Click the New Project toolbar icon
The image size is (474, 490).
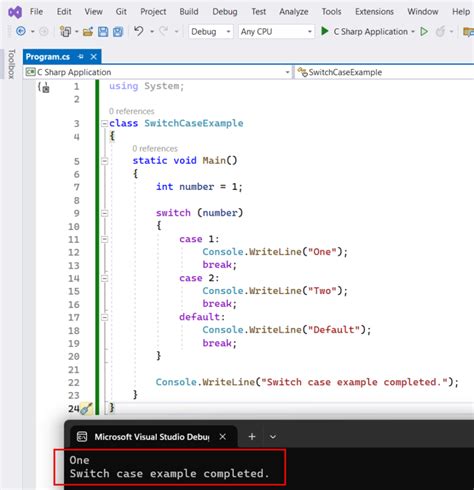tap(65, 31)
